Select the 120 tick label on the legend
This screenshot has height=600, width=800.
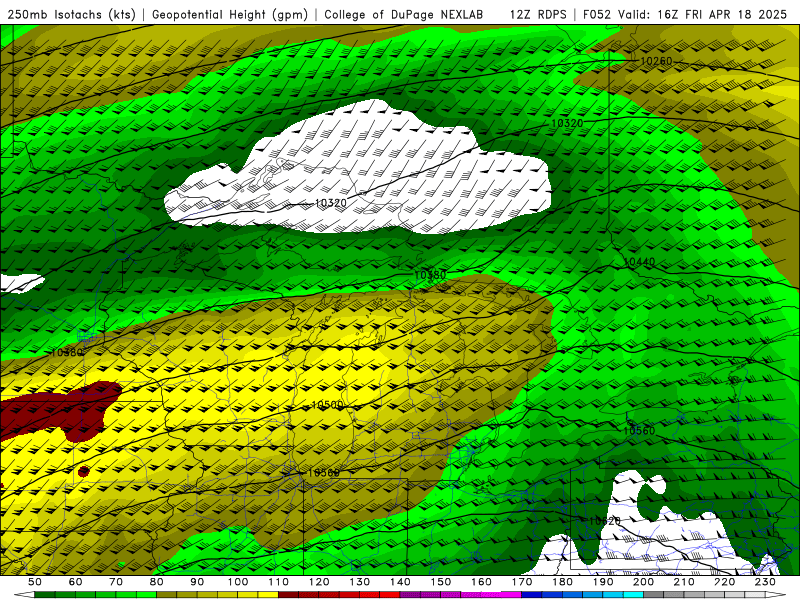tap(319, 582)
